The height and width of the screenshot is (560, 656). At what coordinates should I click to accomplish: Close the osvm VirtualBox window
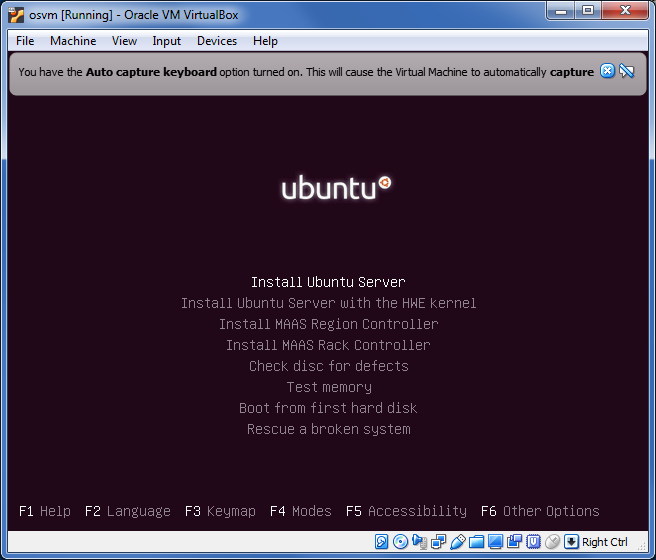625,11
